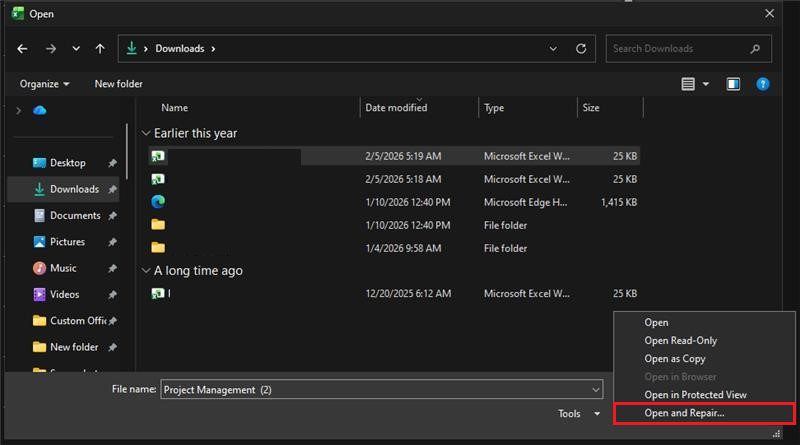Screen dimensions: 800x445
Task: Open the address bar history dropdown
Action: click(553, 49)
